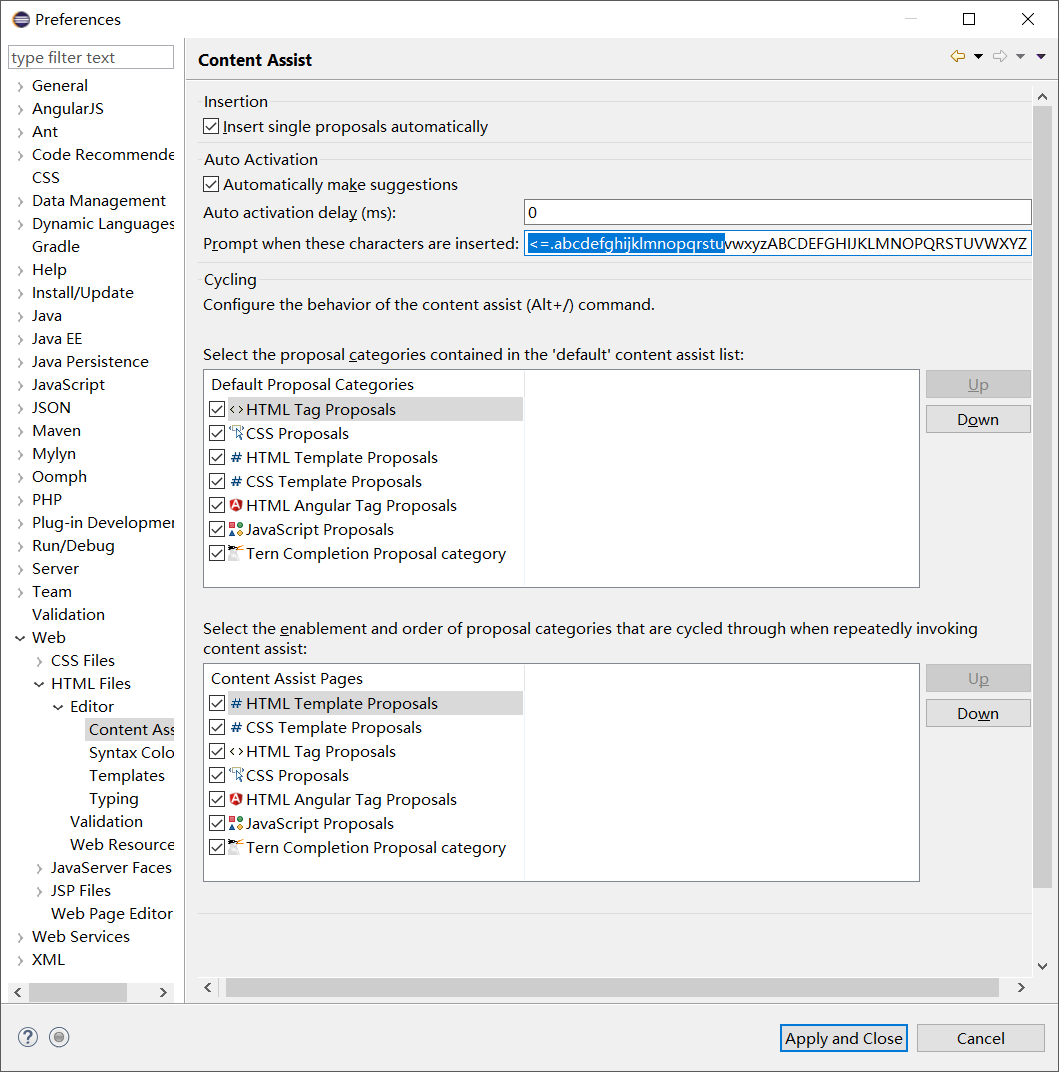Click the tree panel horizontal scrollbar thumb
The image size is (1059, 1072).
[x=77, y=992]
